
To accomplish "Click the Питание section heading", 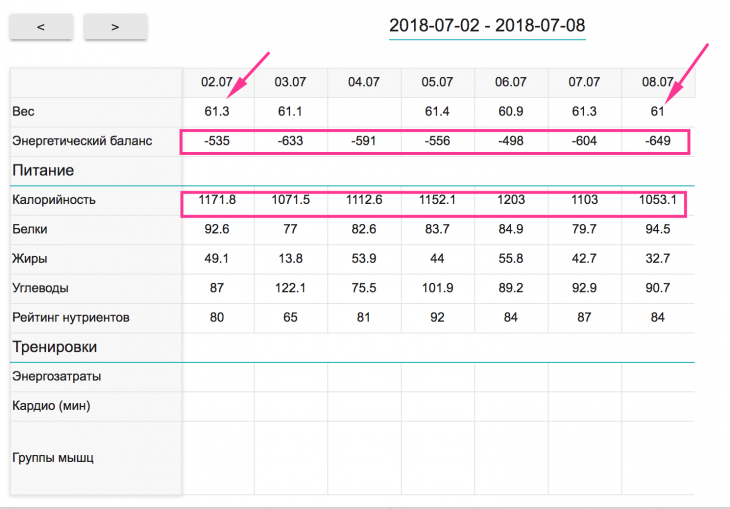I will [42, 170].
